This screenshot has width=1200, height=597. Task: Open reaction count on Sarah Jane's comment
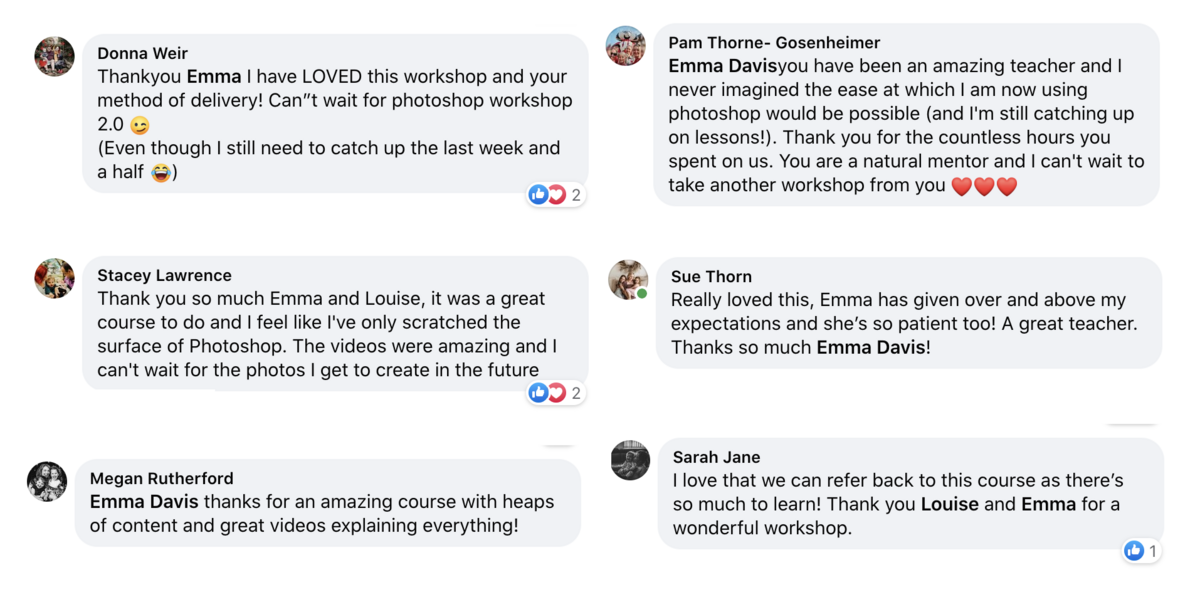[1152, 551]
